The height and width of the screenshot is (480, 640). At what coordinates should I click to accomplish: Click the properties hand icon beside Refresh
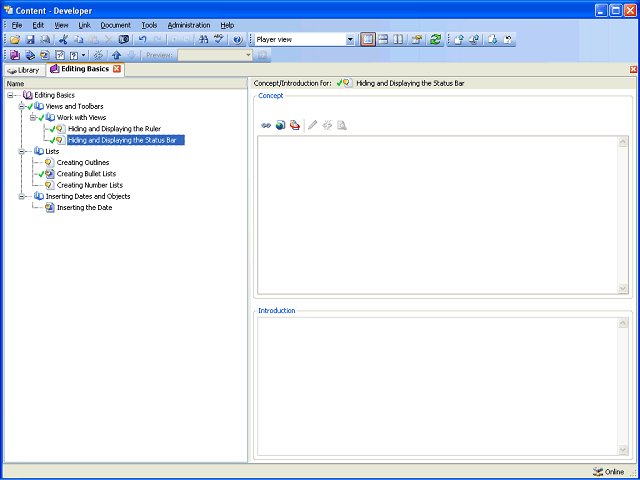(x=417, y=40)
